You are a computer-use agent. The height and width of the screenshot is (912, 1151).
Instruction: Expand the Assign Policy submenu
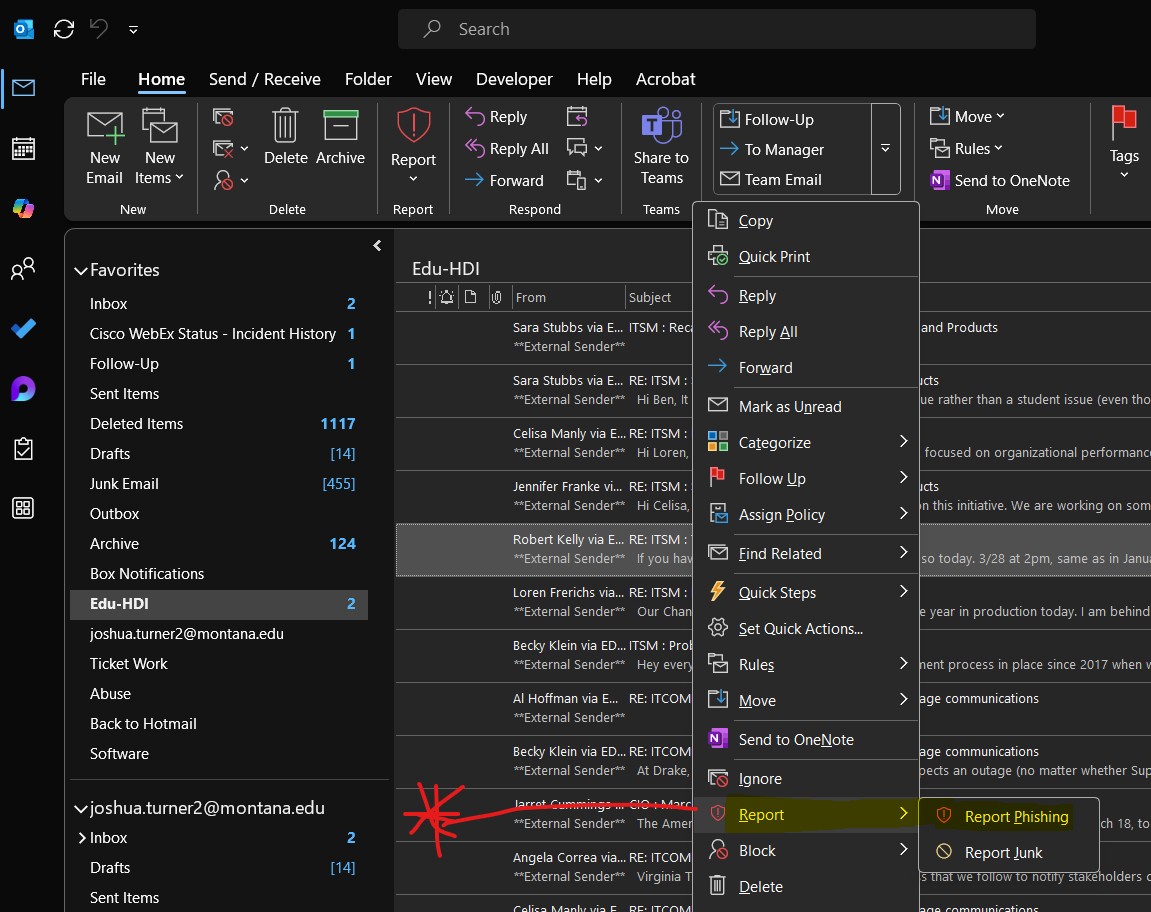805,515
